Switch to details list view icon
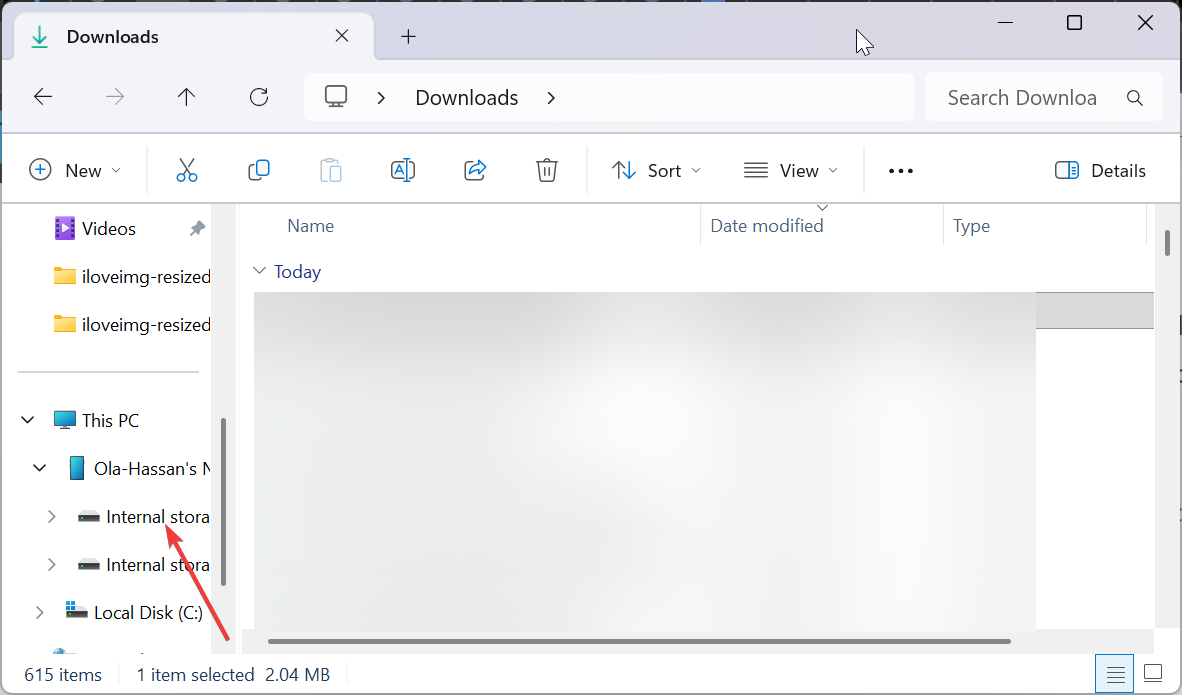This screenshot has width=1182, height=695. (x=1115, y=673)
